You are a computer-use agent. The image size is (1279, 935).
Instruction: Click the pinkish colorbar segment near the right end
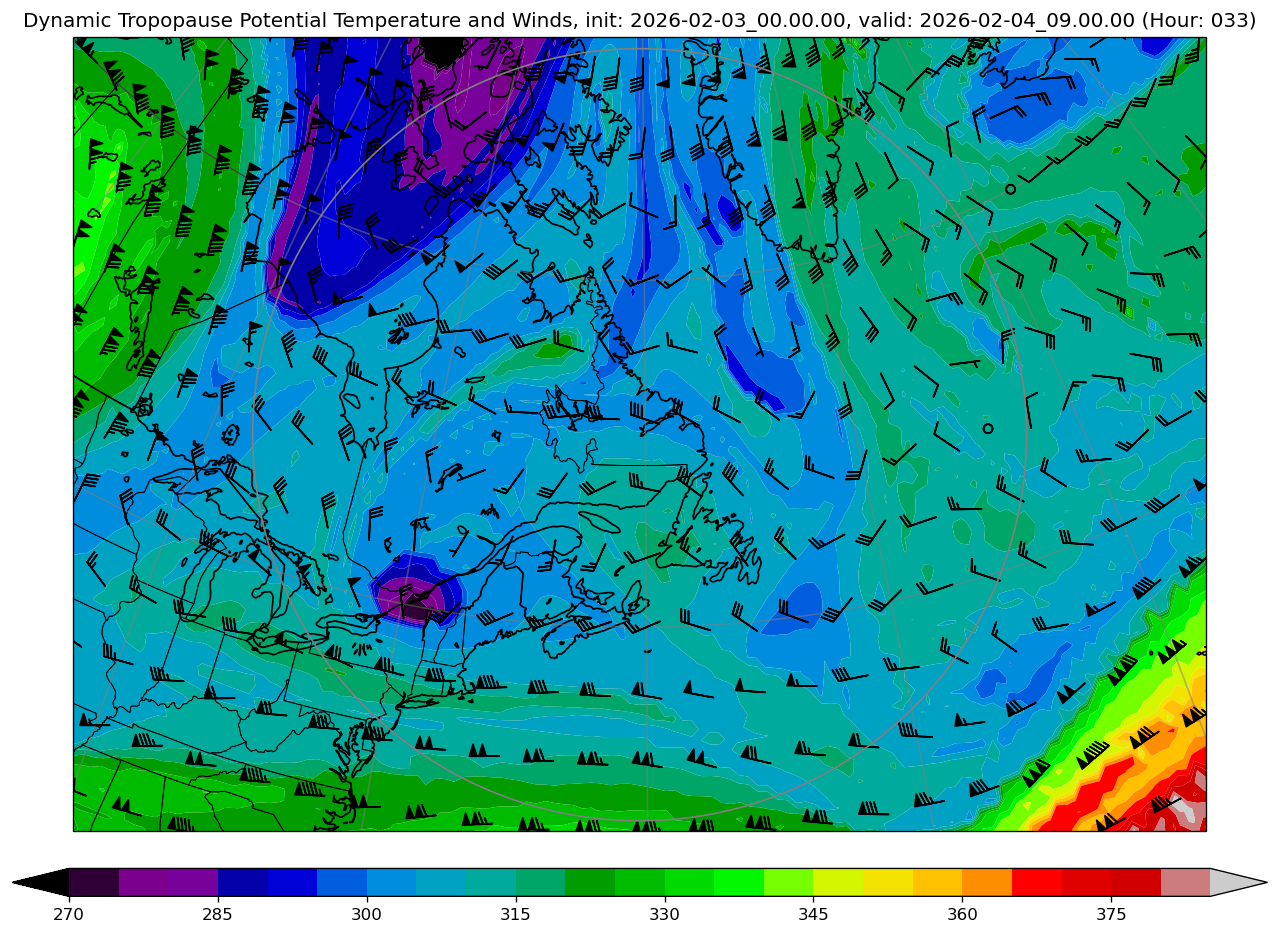[x=1185, y=882]
